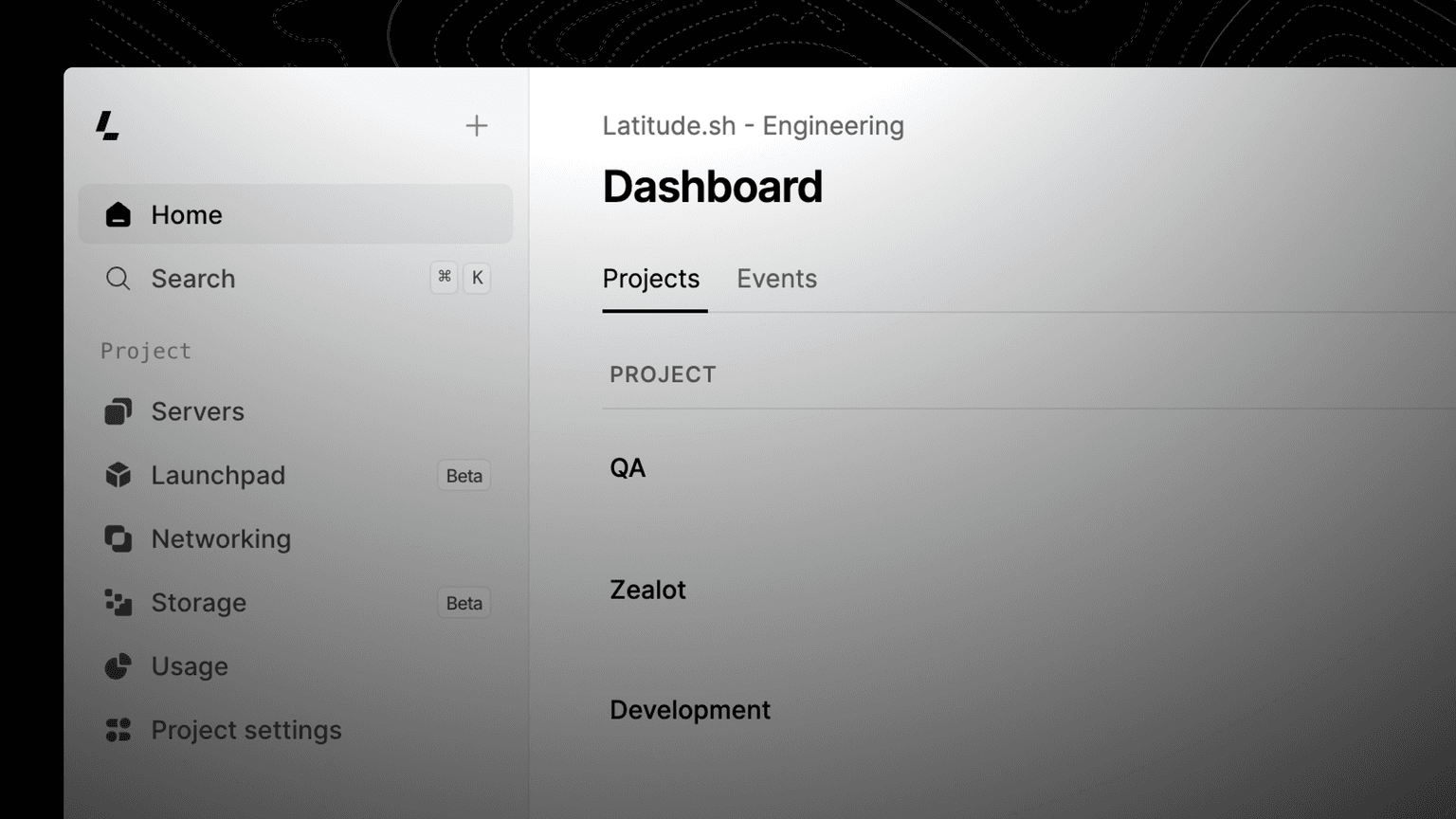Screen dimensions: 1456x819
Task: Open the QA project
Action: pyautogui.click(x=628, y=466)
